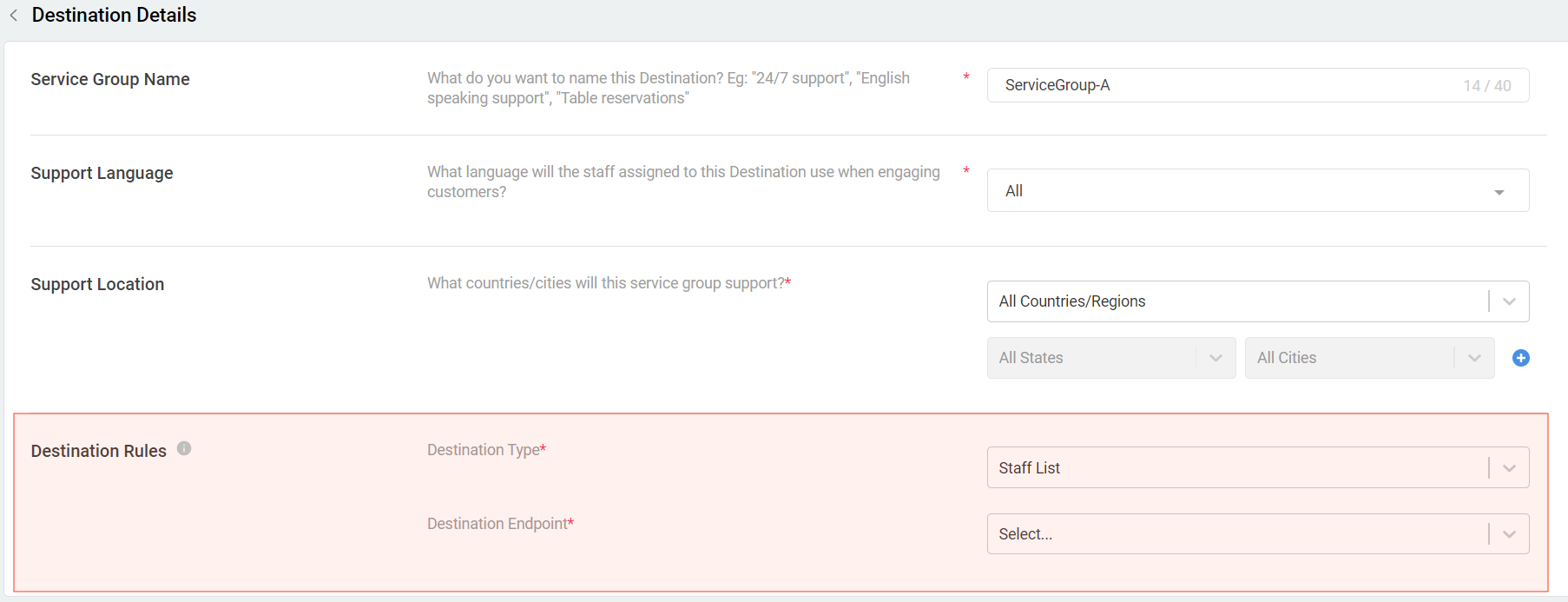Click the 14 / 40 character counter

point(1486,86)
